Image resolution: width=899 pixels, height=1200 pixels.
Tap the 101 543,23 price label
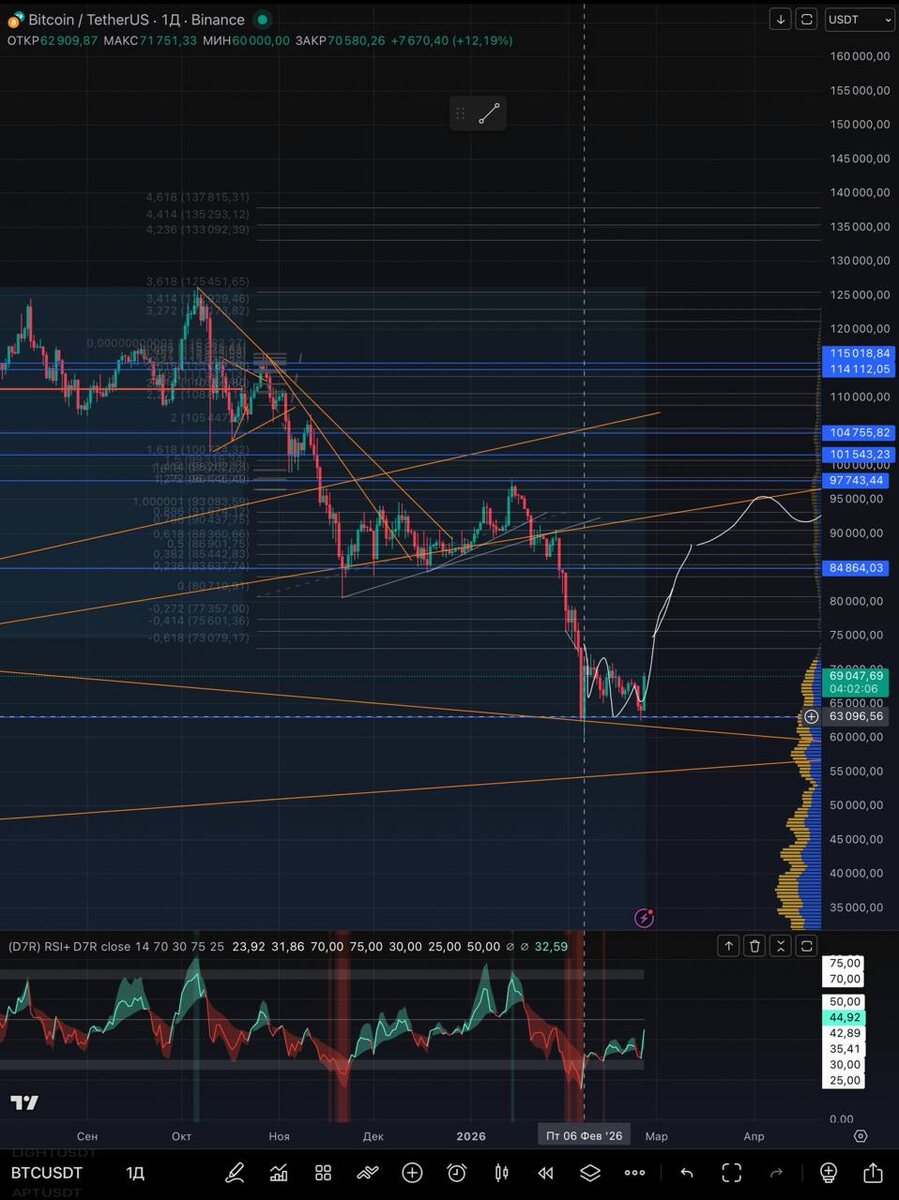point(859,454)
